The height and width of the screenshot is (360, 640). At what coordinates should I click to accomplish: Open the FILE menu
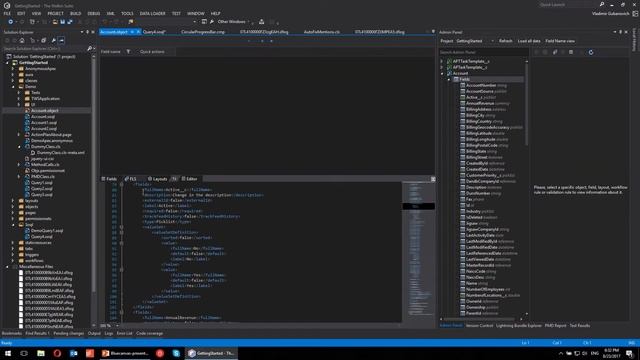tap(7, 13)
